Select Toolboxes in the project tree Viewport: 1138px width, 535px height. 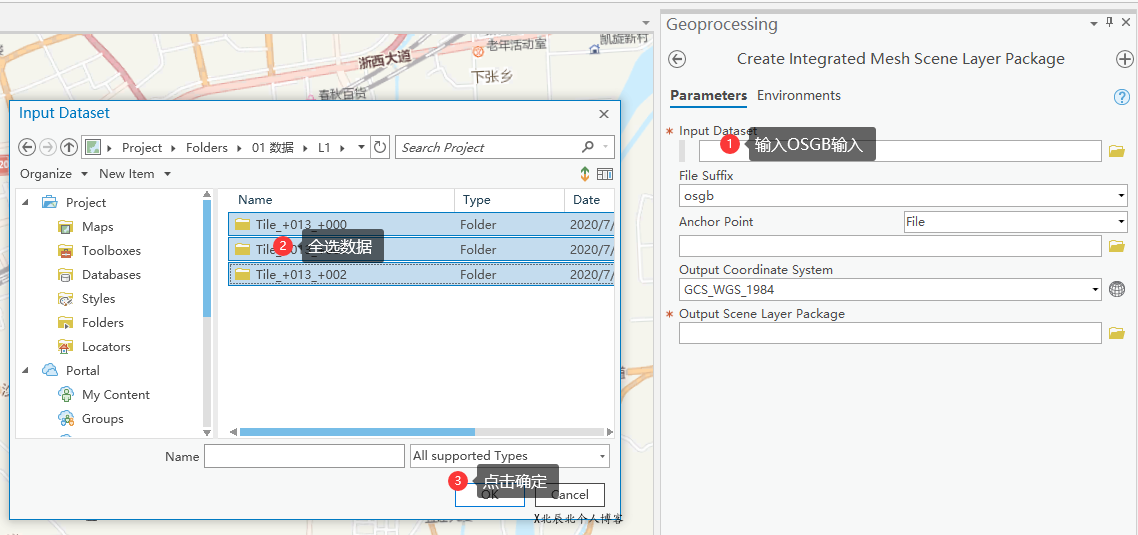point(111,251)
